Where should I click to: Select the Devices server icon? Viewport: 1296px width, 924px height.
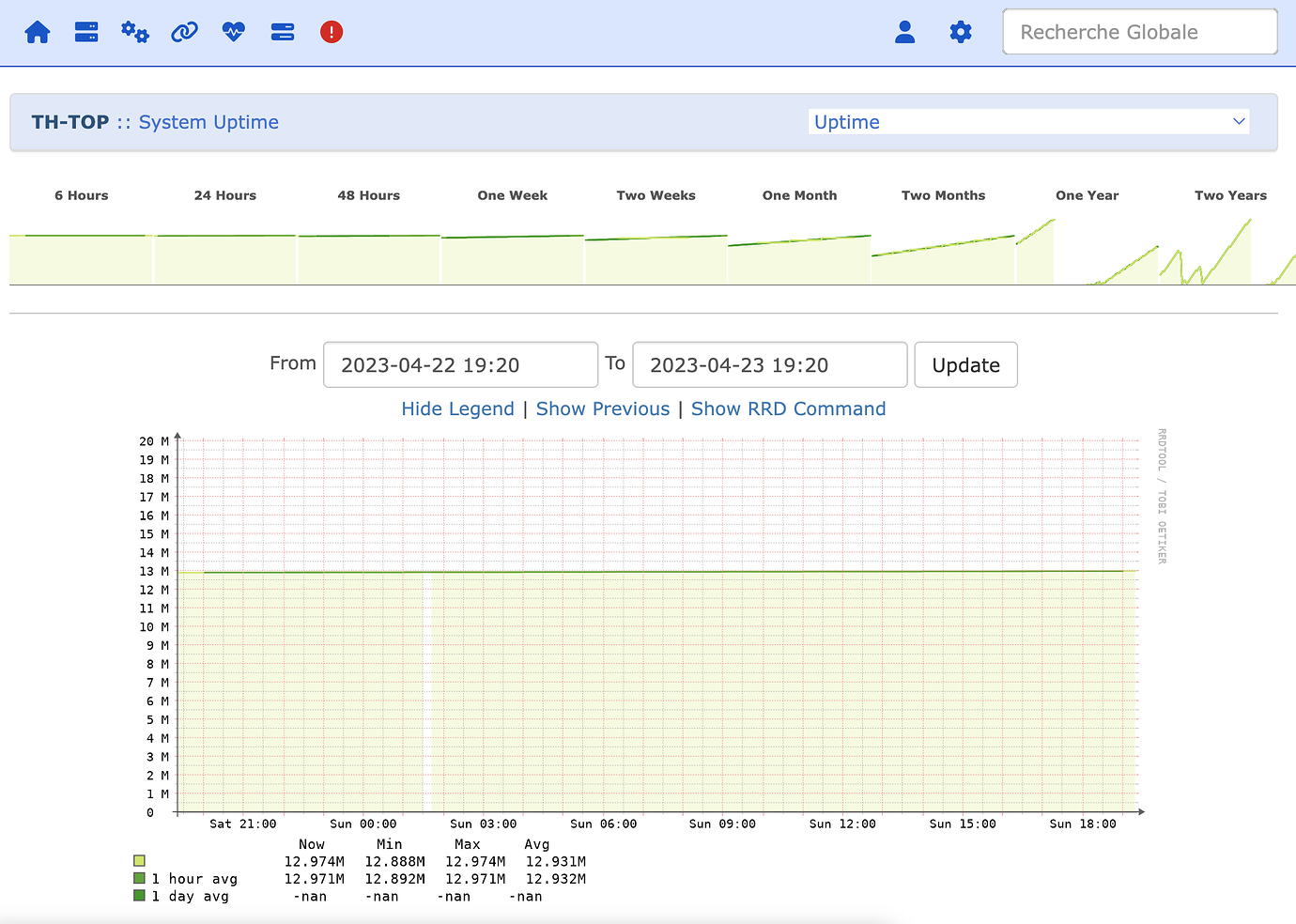pyautogui.click(x=85, y=31)
